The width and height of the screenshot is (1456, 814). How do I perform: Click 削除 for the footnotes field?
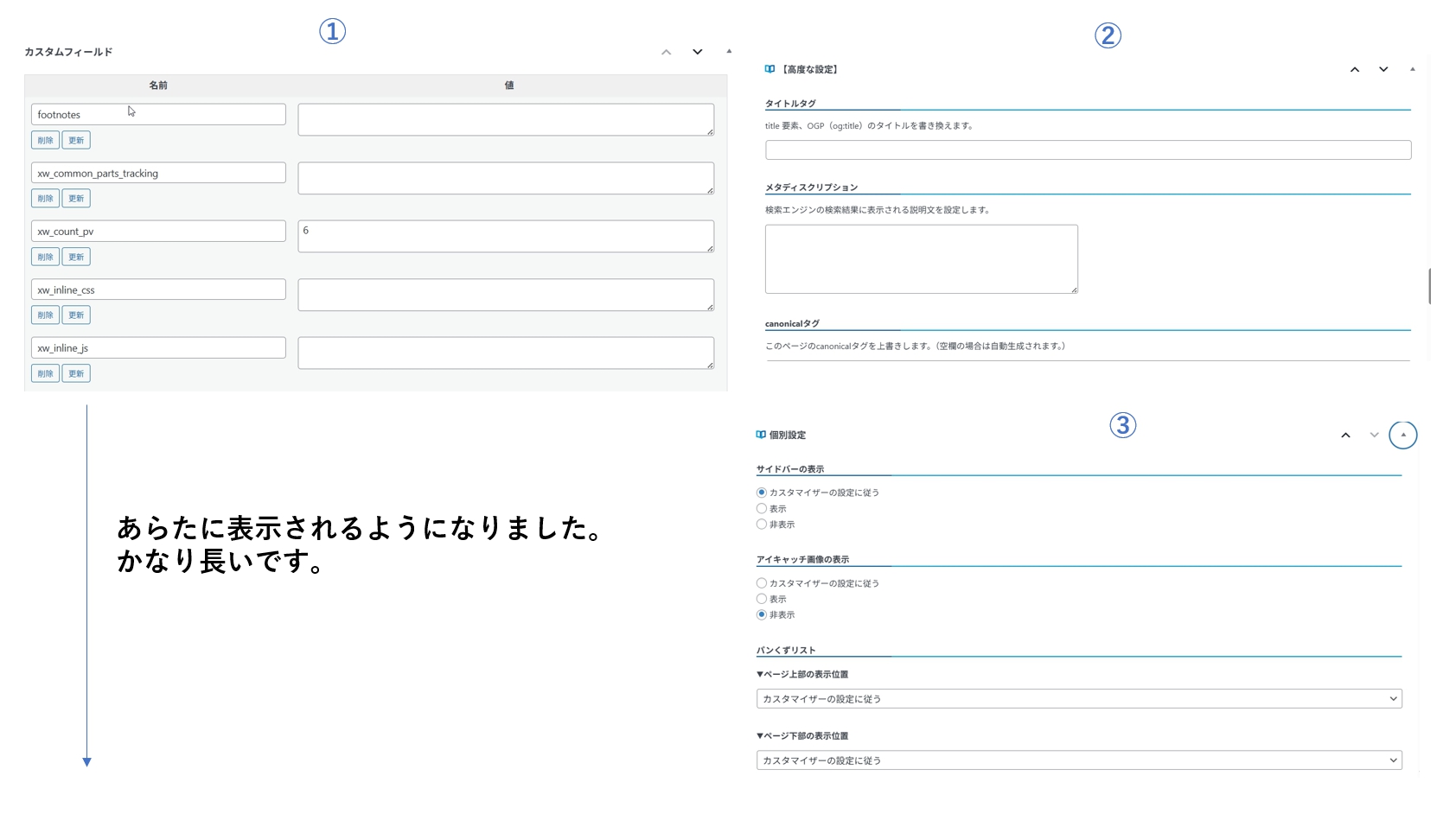point(45,140)
